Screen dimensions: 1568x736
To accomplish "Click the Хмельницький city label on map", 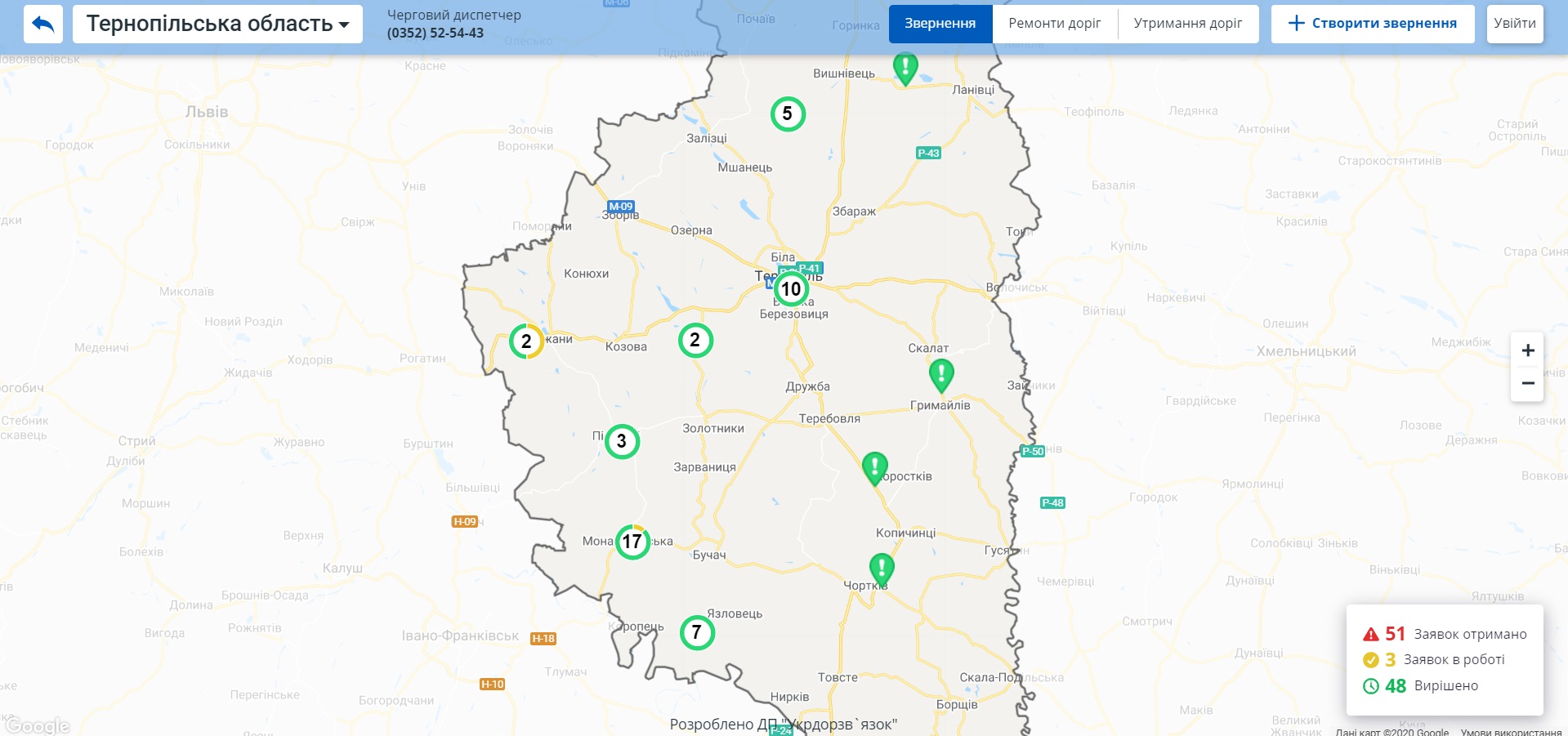I will pyautogui.click(x=1307, y=351).
